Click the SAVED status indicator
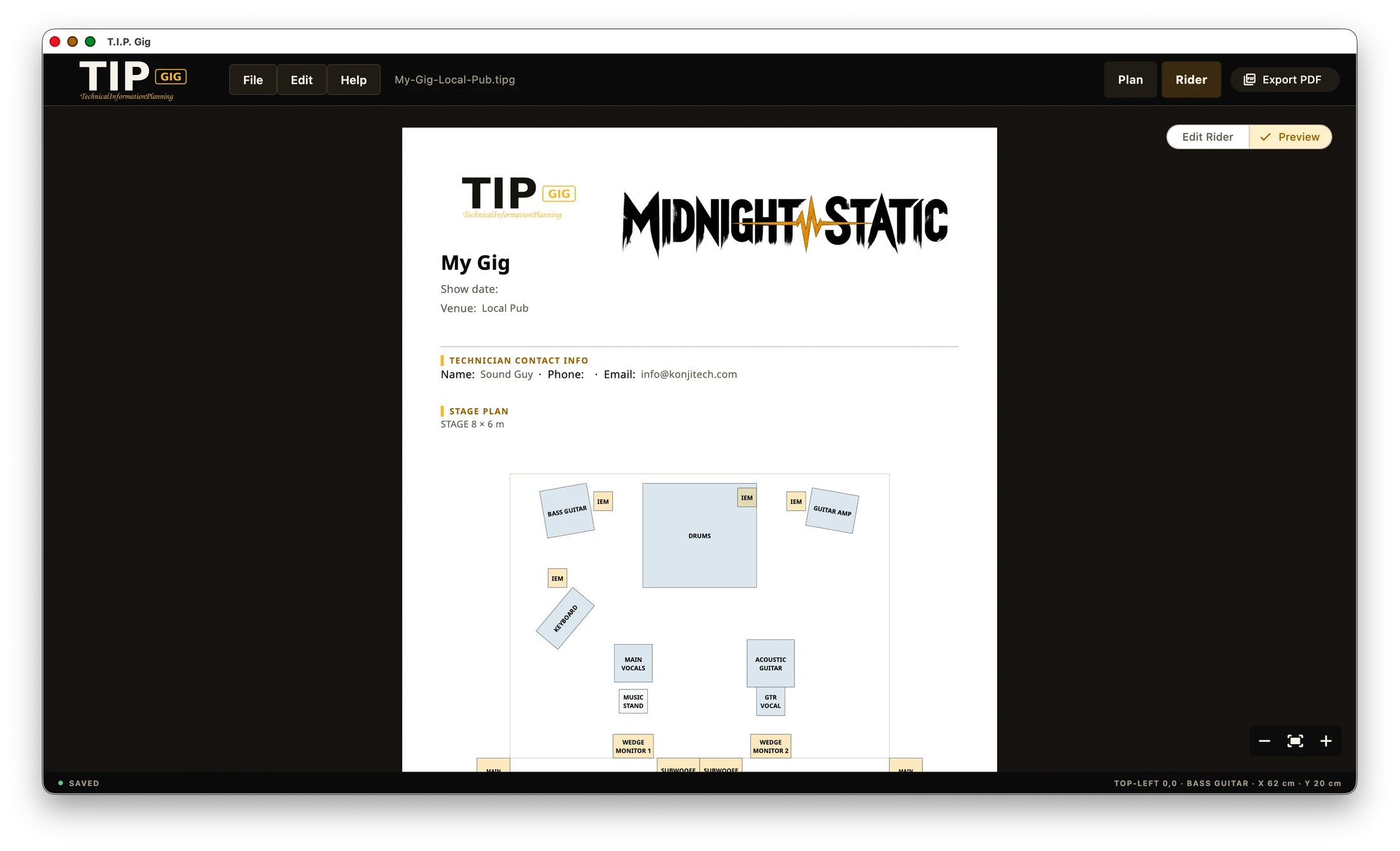This screenshot has width=1400, height=851. (79, 783)
